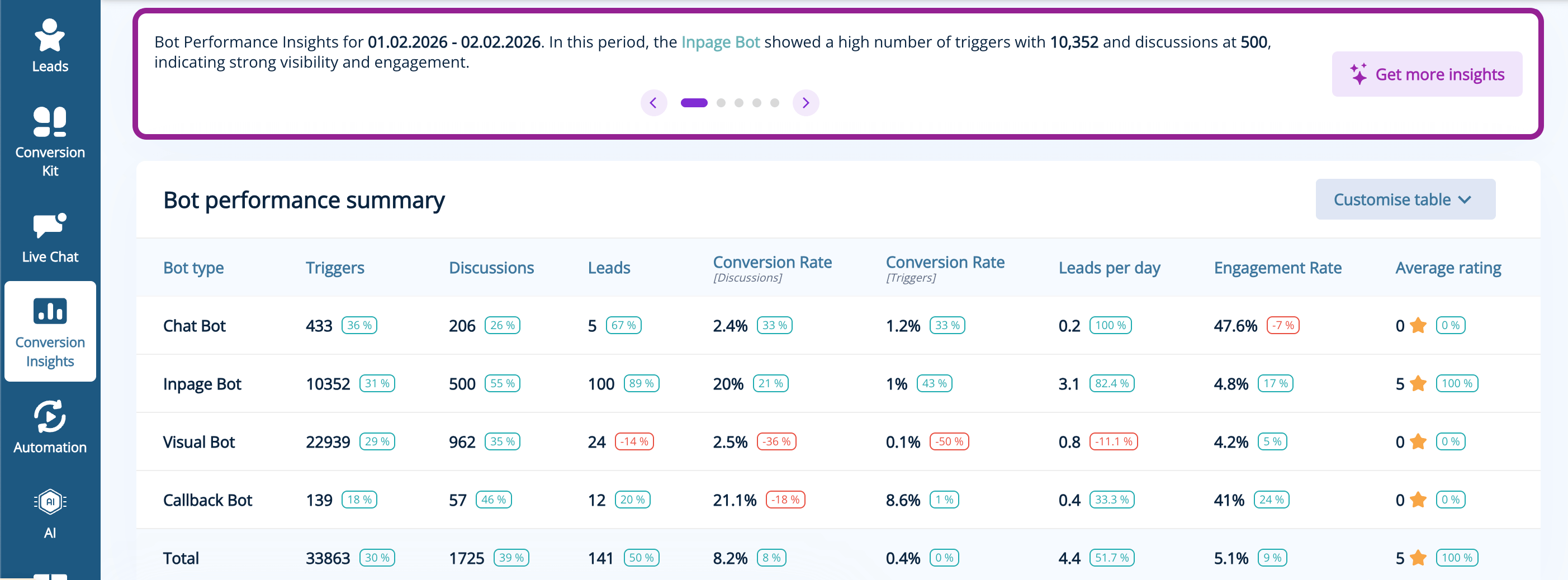Open the Automation sidebar icon
The height and width of the screenshot is (580, 1568).
point(50,427)
